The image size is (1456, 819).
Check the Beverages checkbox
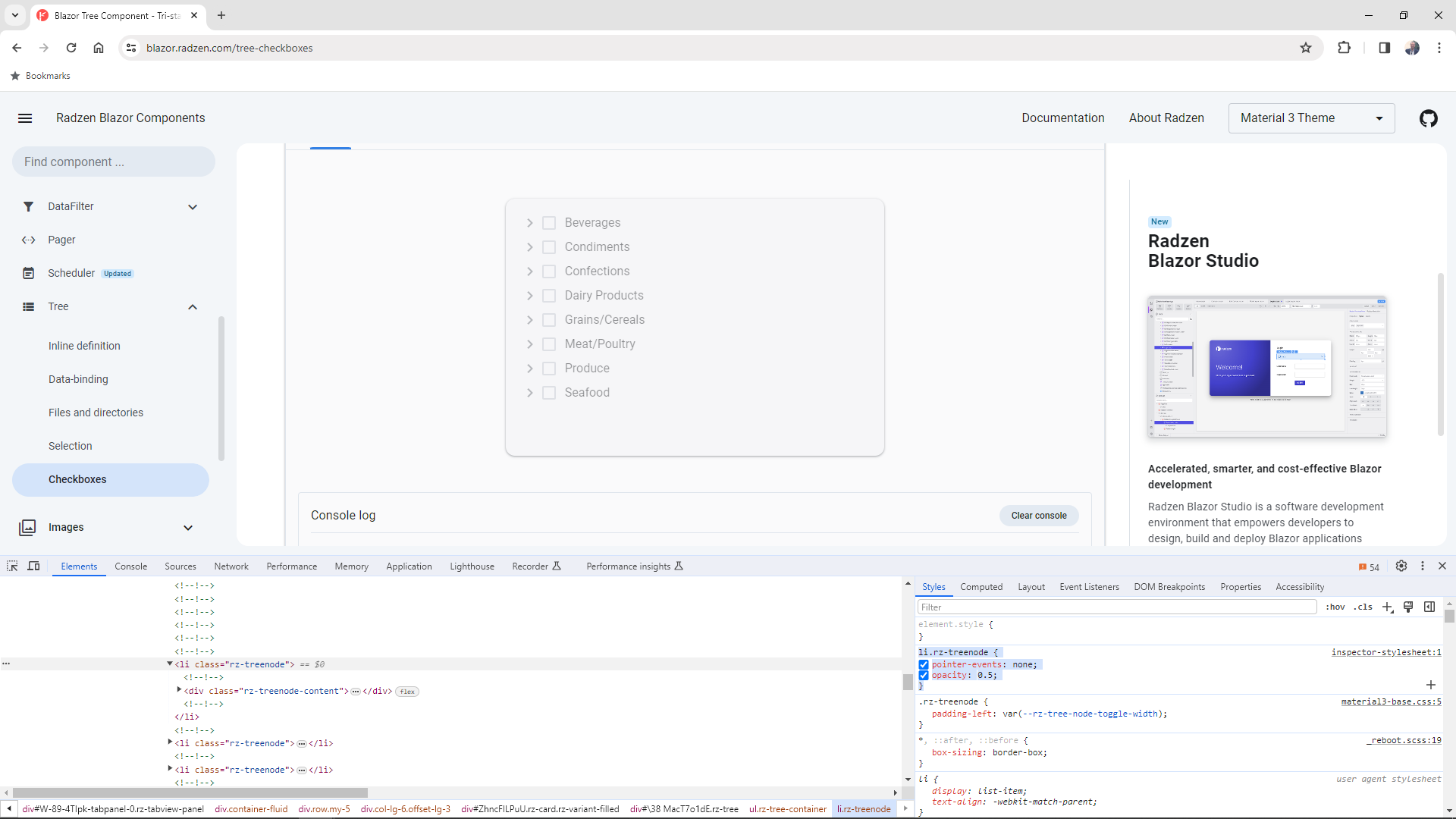[x=549, y=223]
